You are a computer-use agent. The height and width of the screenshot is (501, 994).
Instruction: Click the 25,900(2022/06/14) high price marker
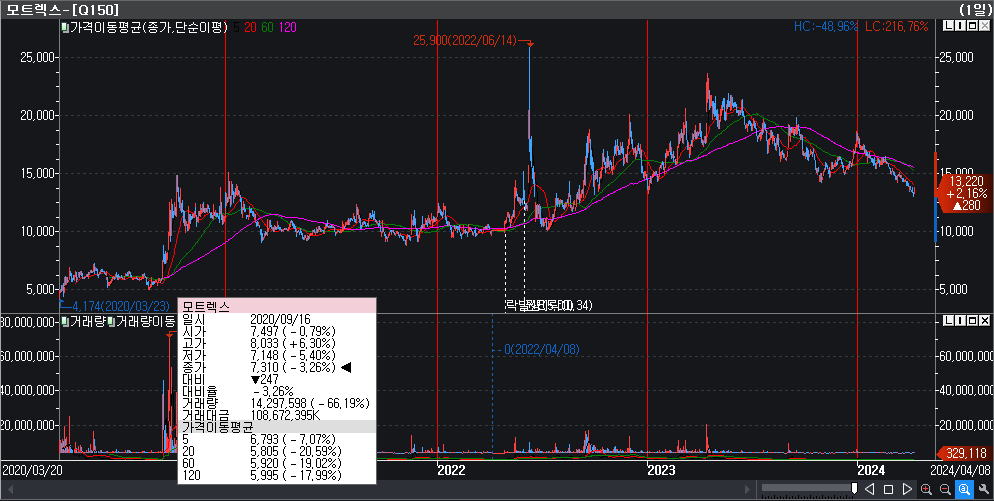(x=465, y=41)
